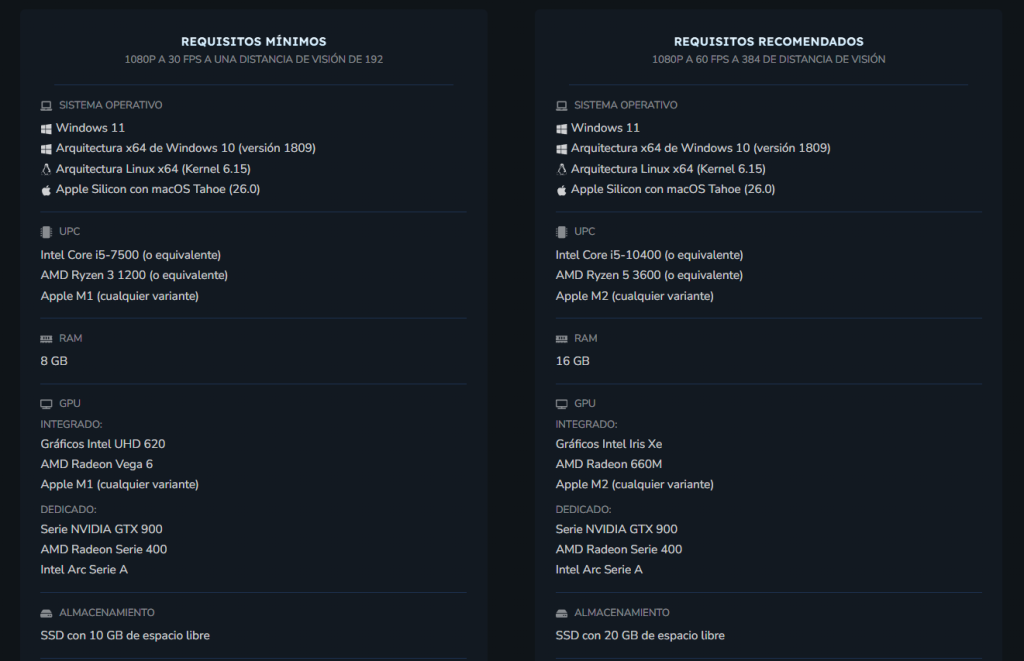This screenshot has height=661, width=1024.
Task: Click the CPU chip icon in minimum requirements
Action: 46,232
